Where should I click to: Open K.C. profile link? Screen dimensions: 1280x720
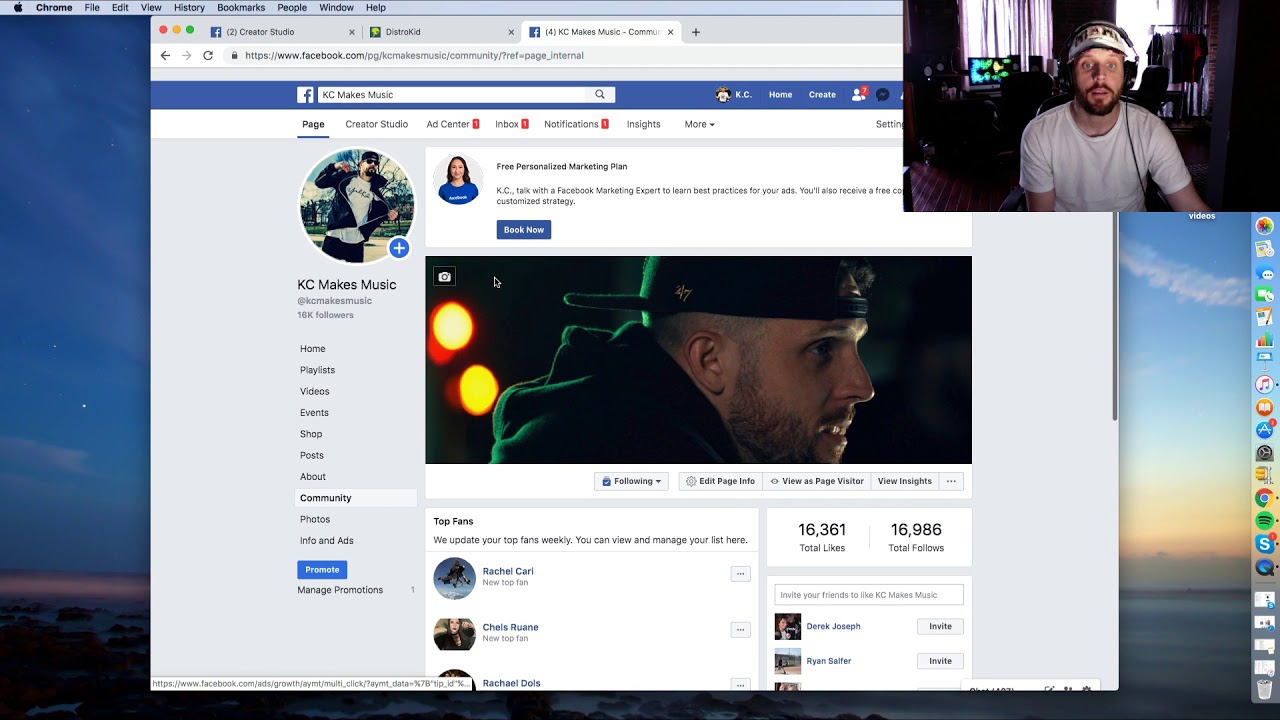point(734,95)
